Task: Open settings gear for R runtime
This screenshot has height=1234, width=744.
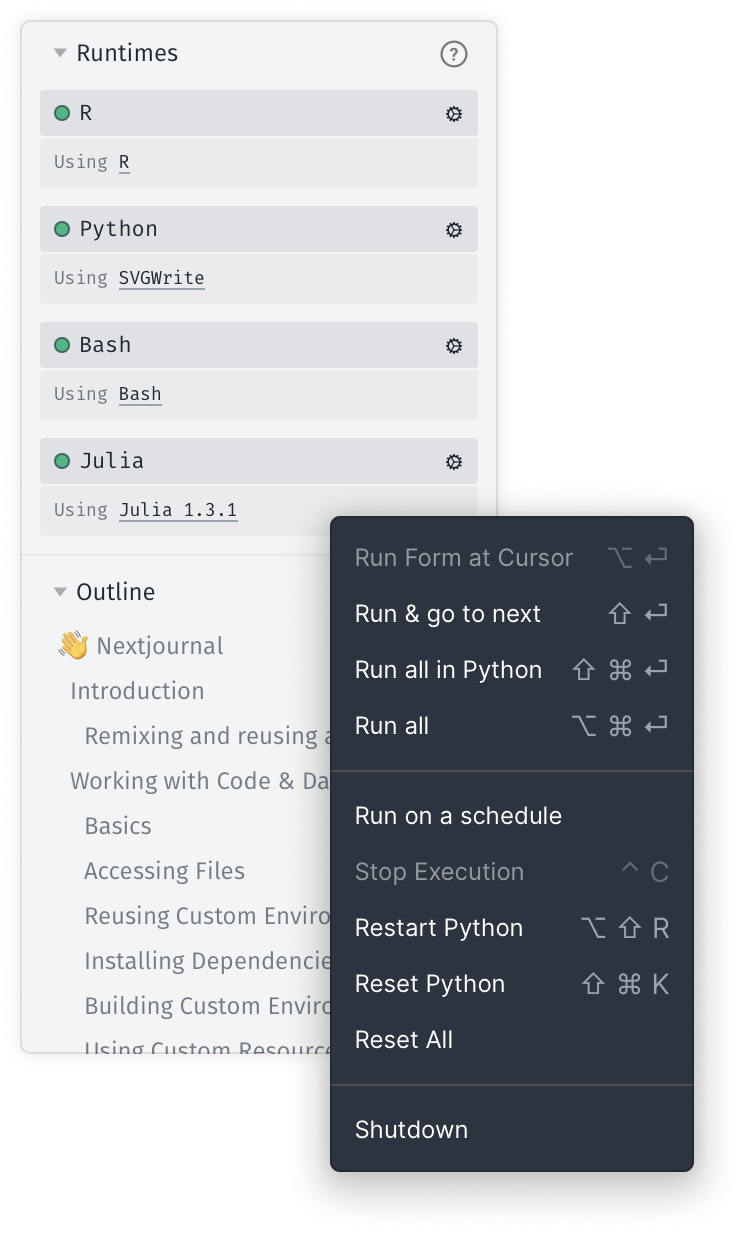Action: [x=454, y=114]
